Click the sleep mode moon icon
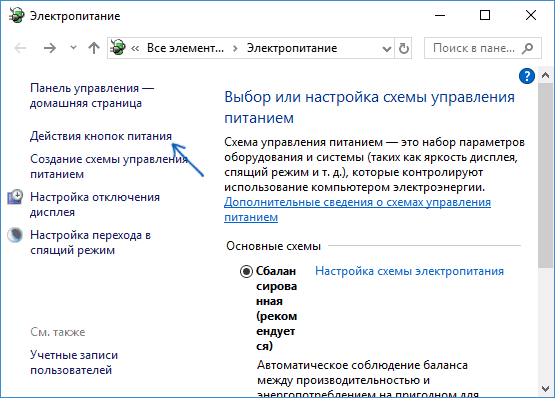Image resolution: width=555 pixels, height=398 pixels. 15,235
